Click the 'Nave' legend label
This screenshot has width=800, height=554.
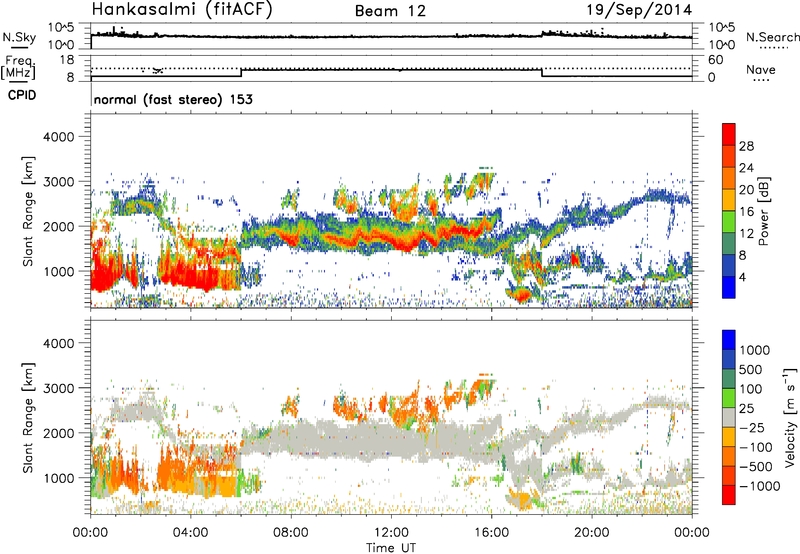(761, 69)
